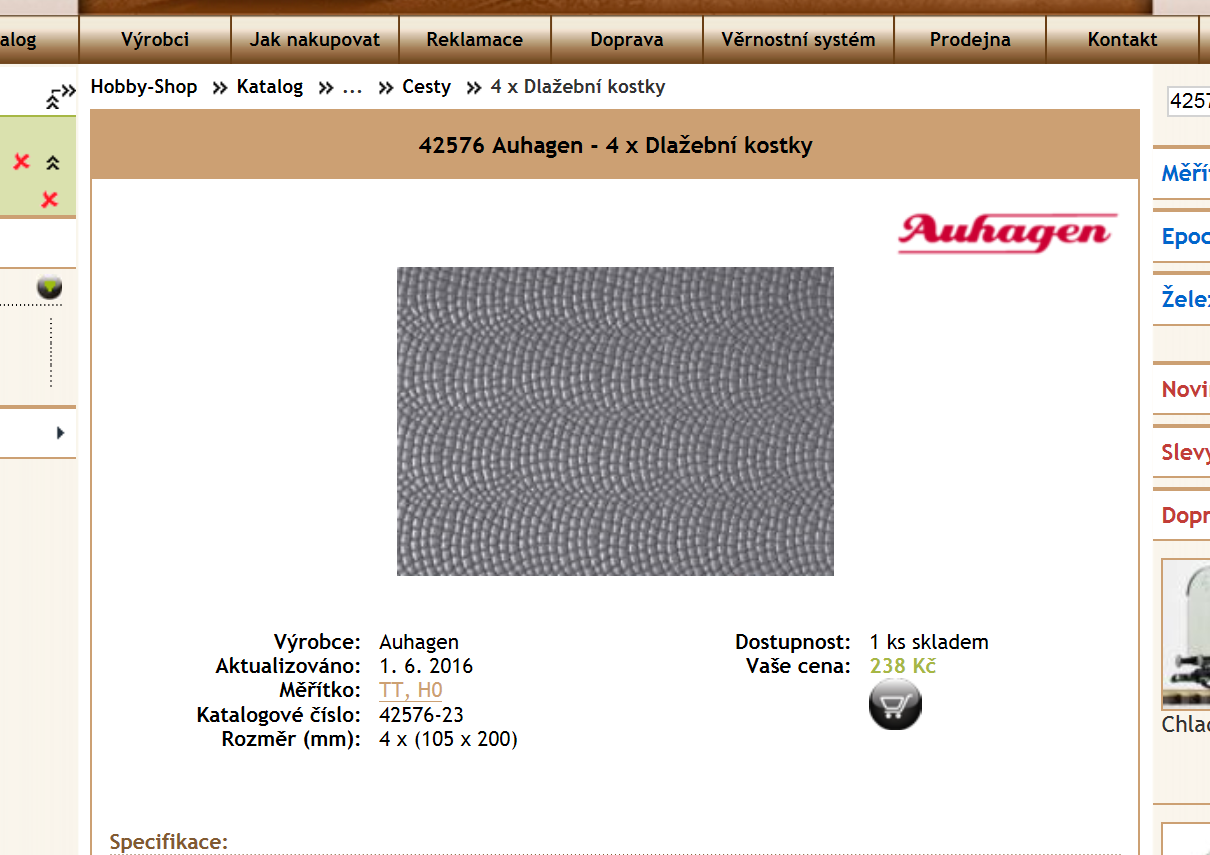The width and height of the screenshot is (1210, 855).
Task: Go to the Reklamace menu item
Action: point(474,40)
